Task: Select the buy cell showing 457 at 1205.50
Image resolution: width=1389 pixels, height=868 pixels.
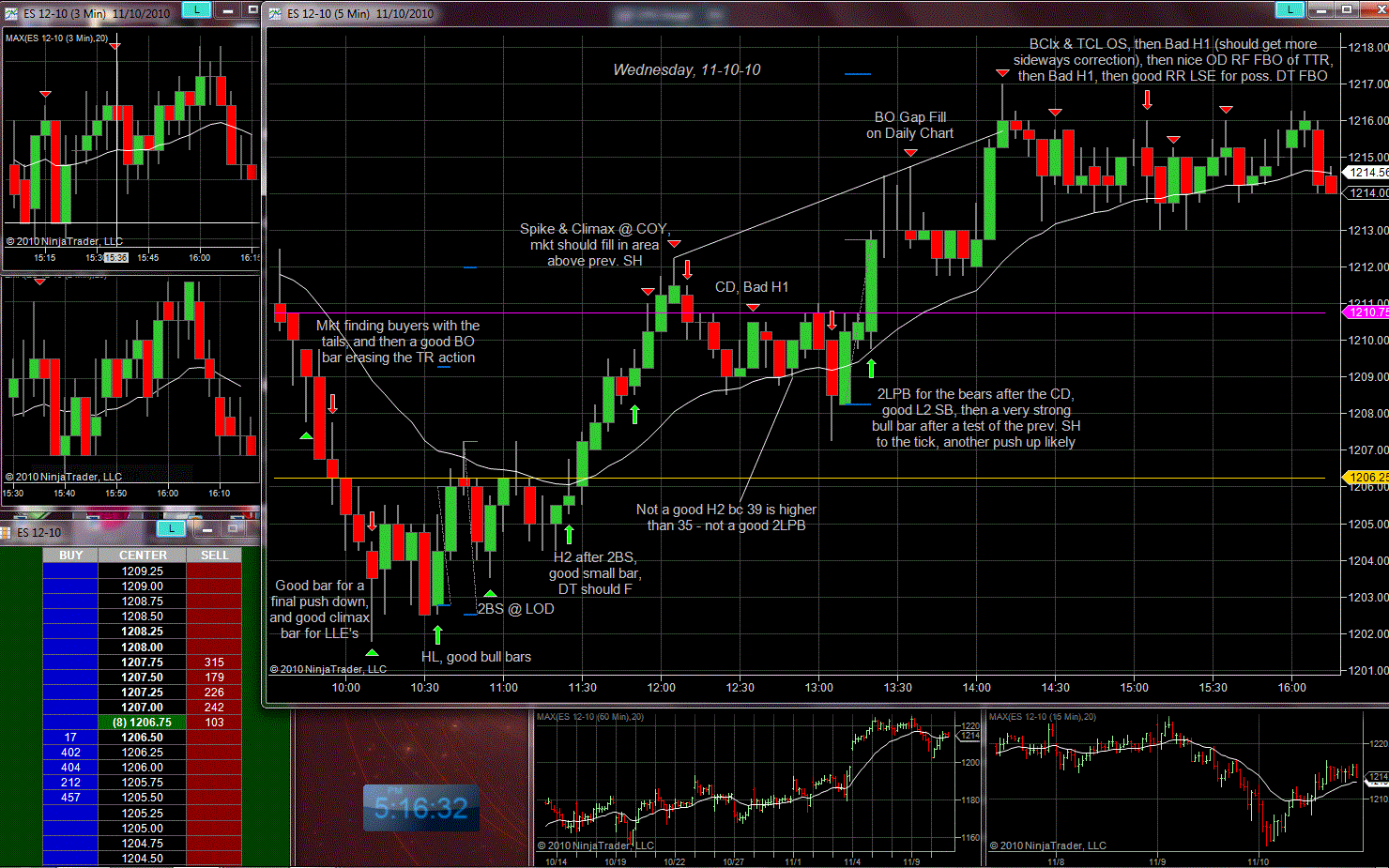Action: coord(70,798)
